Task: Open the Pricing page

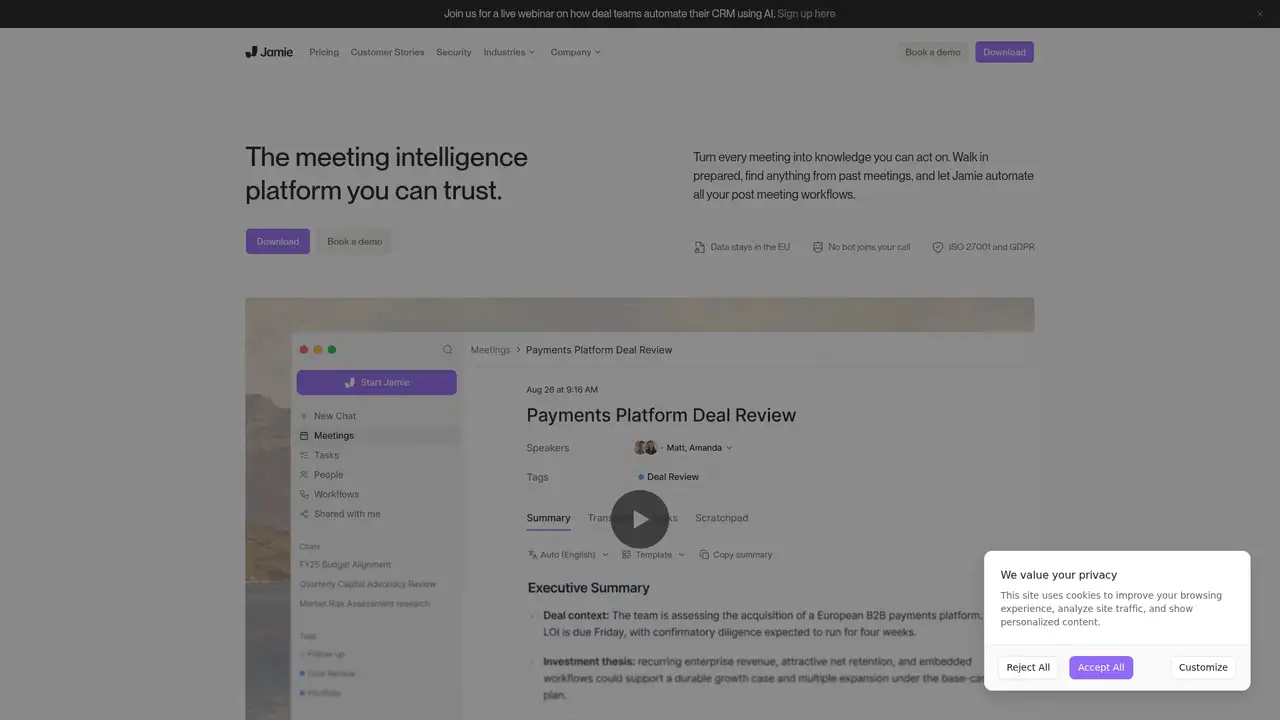Action: point(324,52)
